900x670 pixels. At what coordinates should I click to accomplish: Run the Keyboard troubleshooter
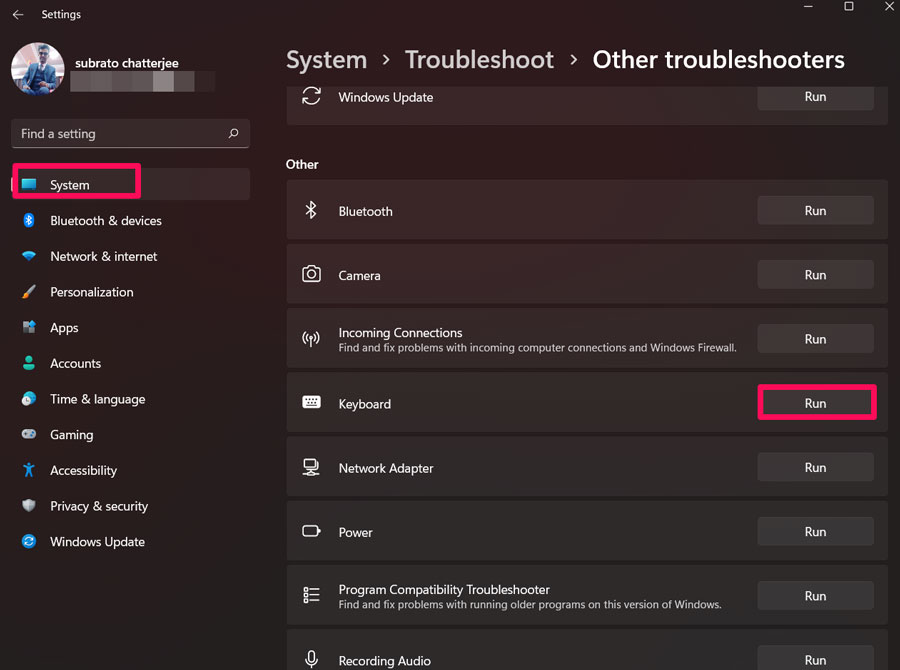point(816,403)
